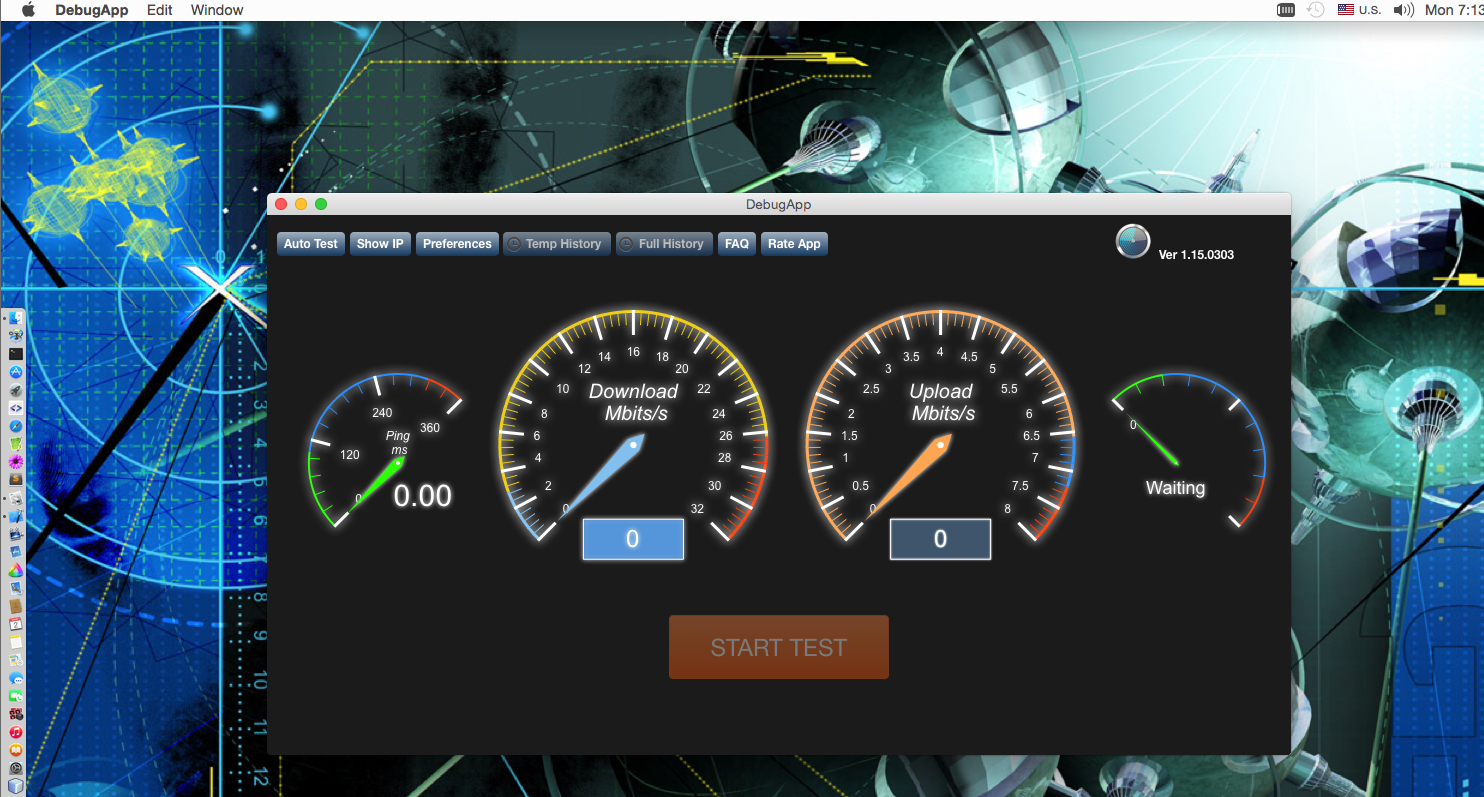Open the FAQ button
Image resolution: width=1484 pixels, height=797 pixels.
tap(737, 244)
